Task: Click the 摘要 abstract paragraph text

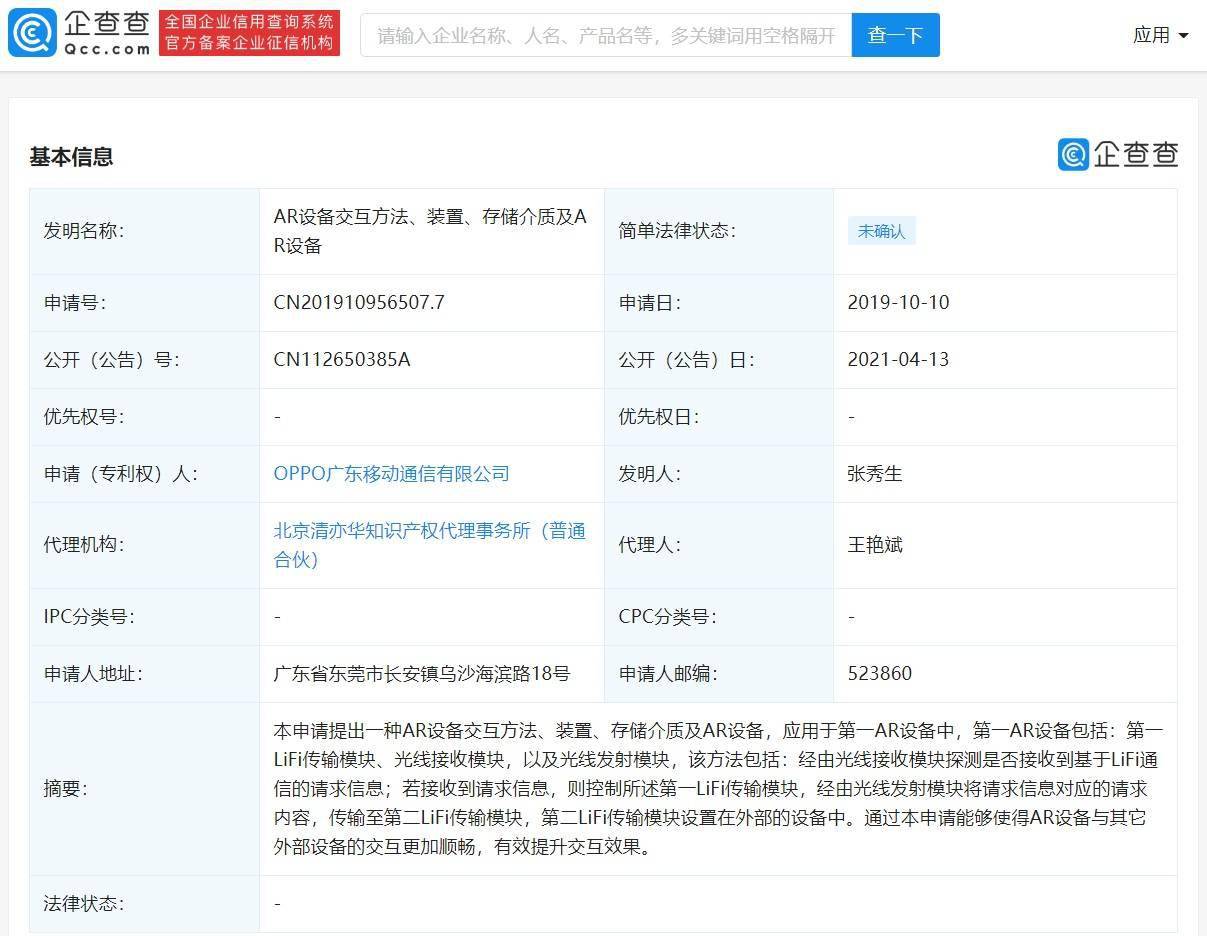Action: pyautogui.click(x=718, y=789)
